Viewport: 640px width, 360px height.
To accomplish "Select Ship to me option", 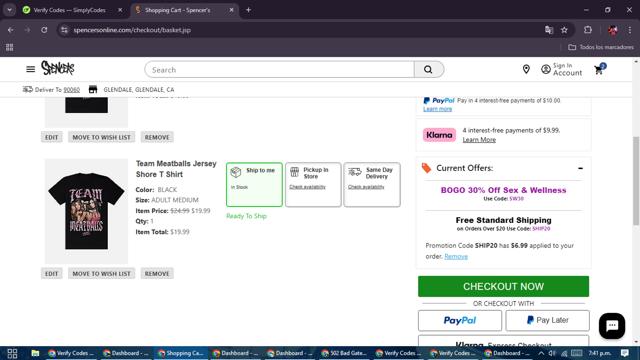I will (254, 184).
